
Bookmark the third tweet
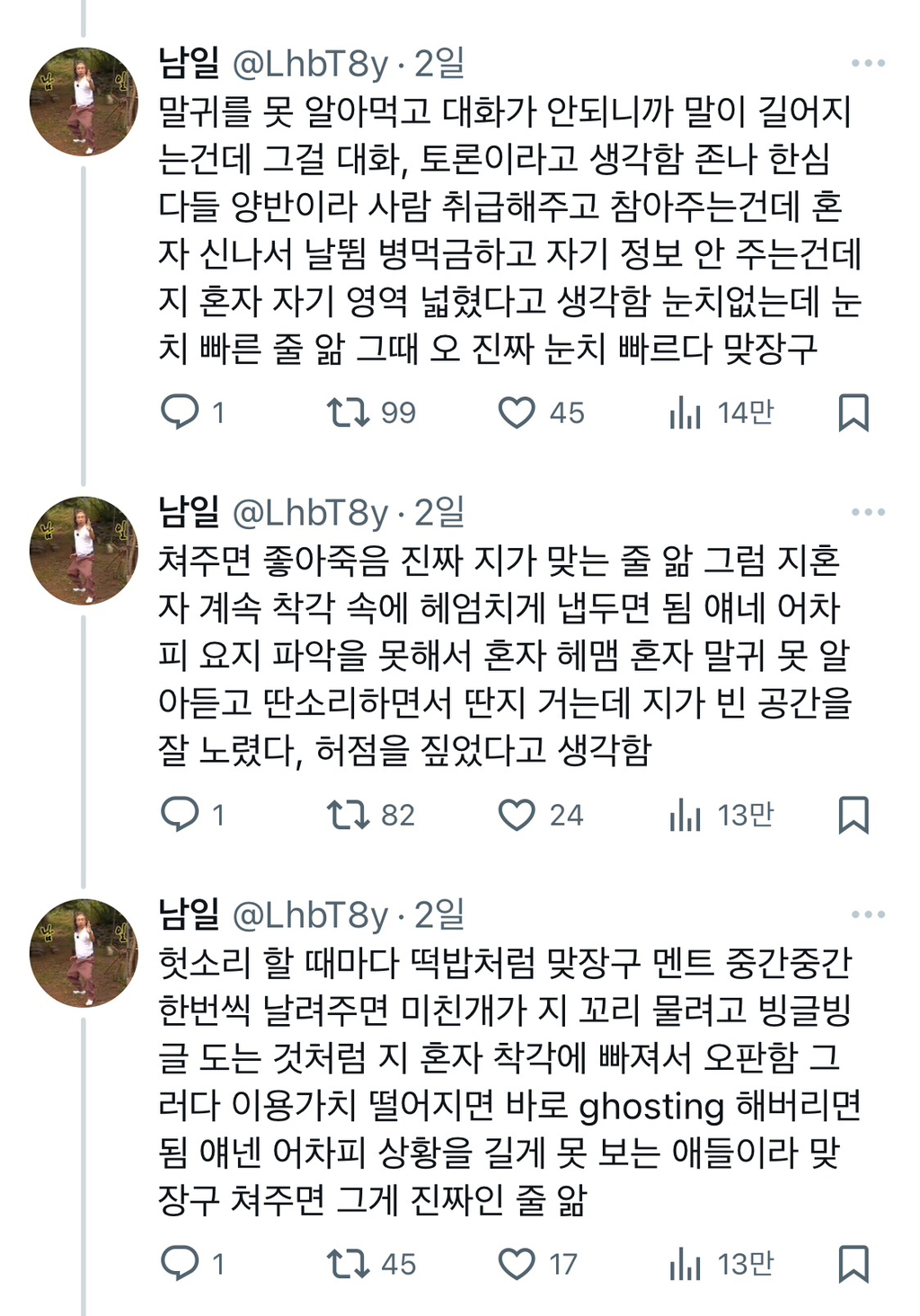853,1264
